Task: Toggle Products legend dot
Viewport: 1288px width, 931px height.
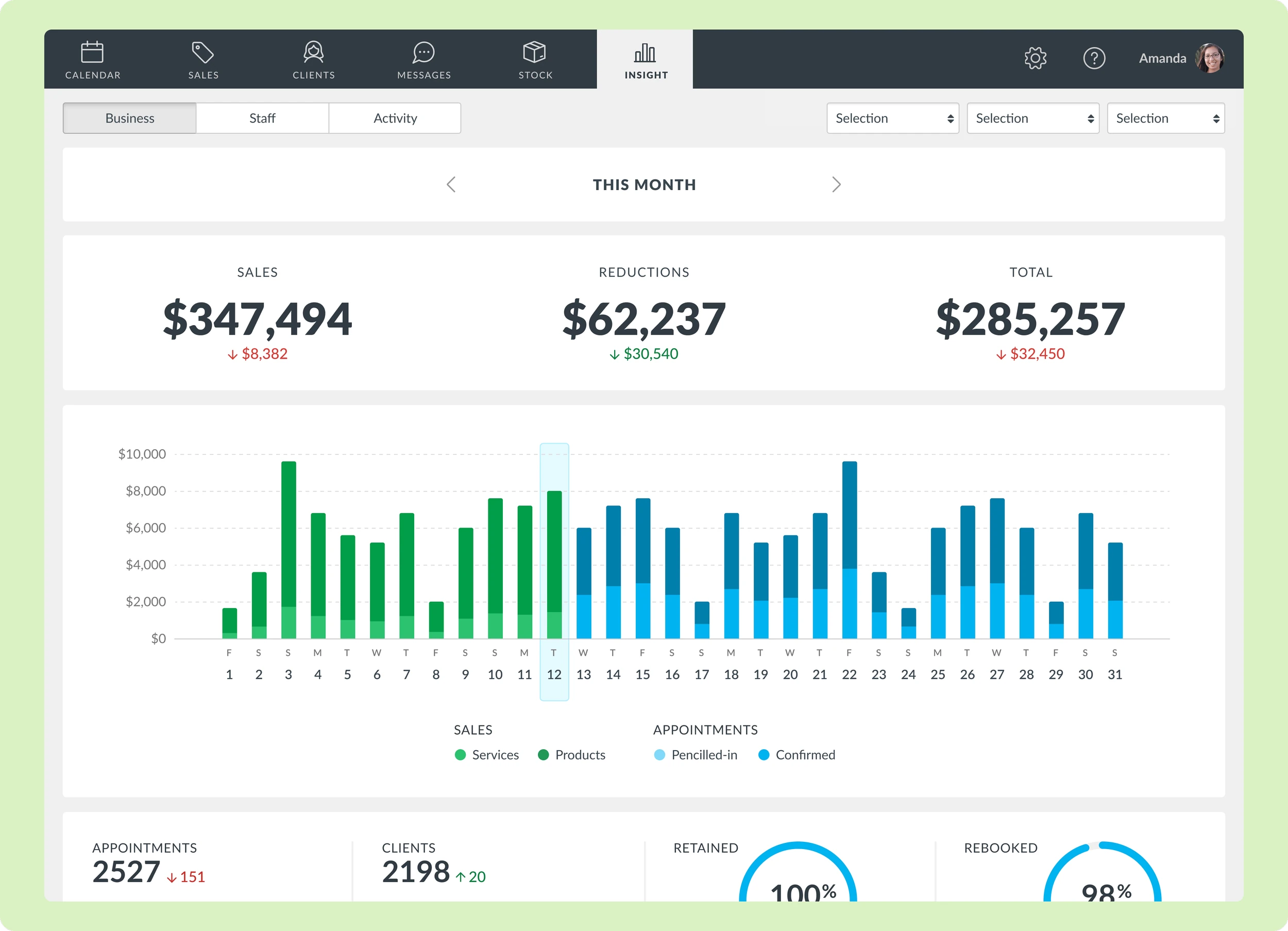Action: click(x=544, y=755)
